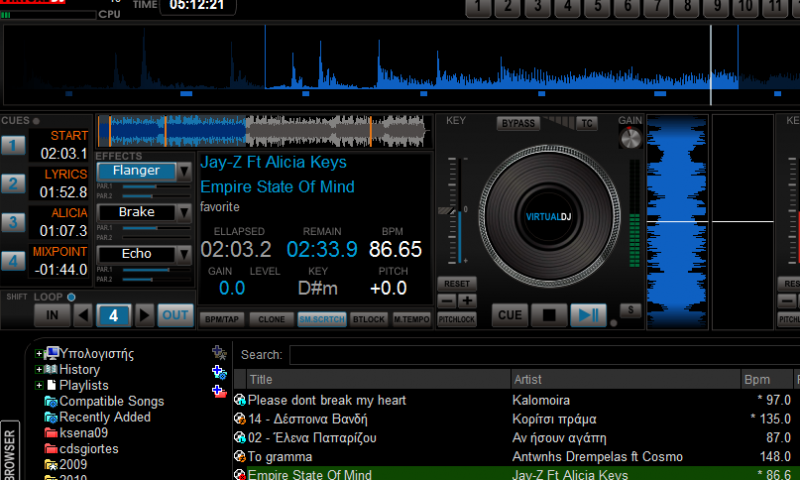Click the Search input field
The width and height of the screenshot is (800, 480).
544,355
